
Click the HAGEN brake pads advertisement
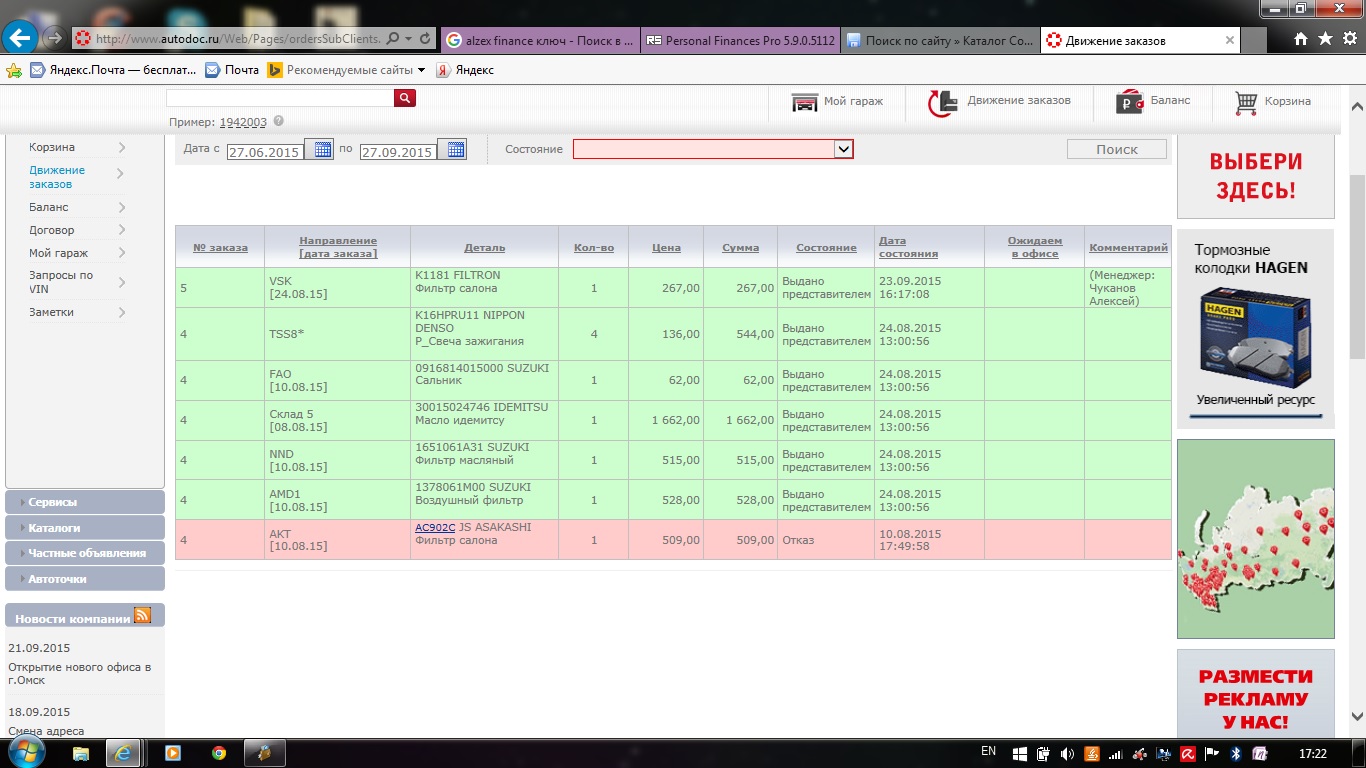point(1255,329)
